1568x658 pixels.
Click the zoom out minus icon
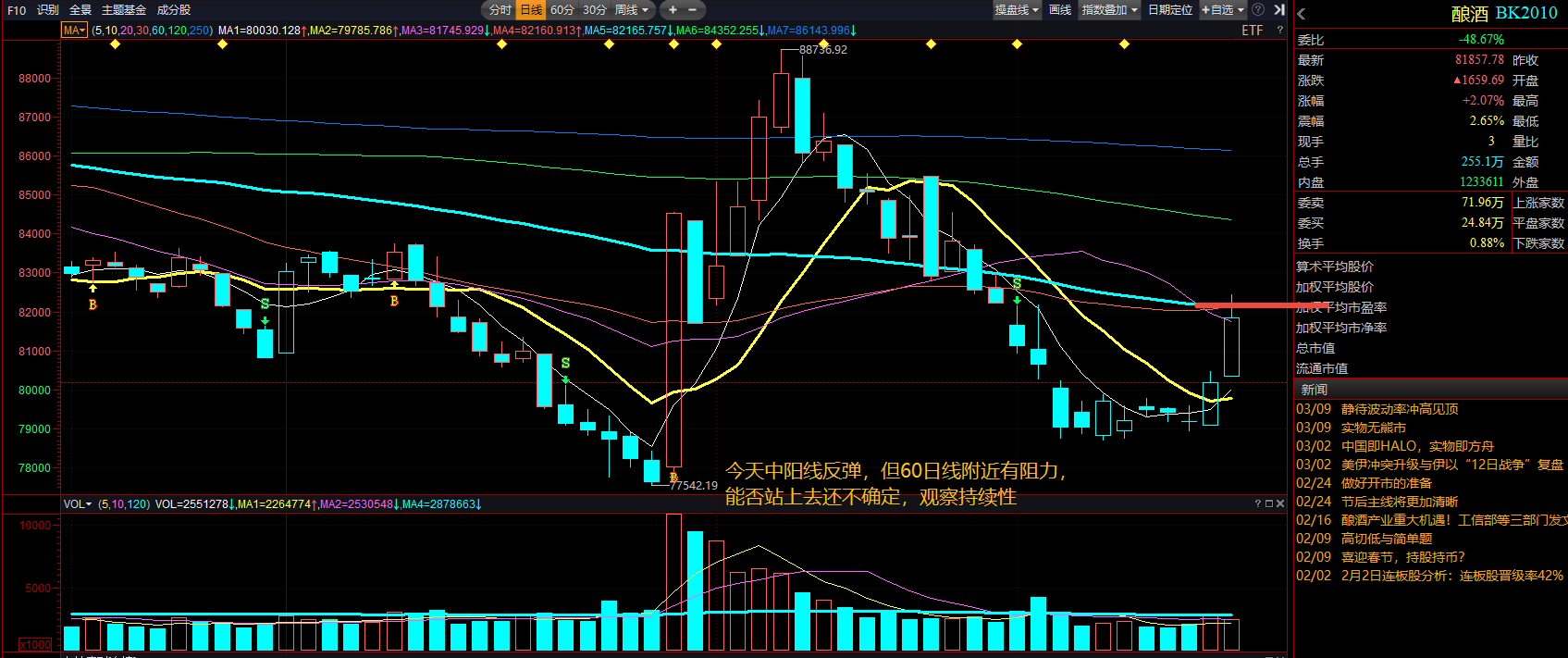[692, 10]
